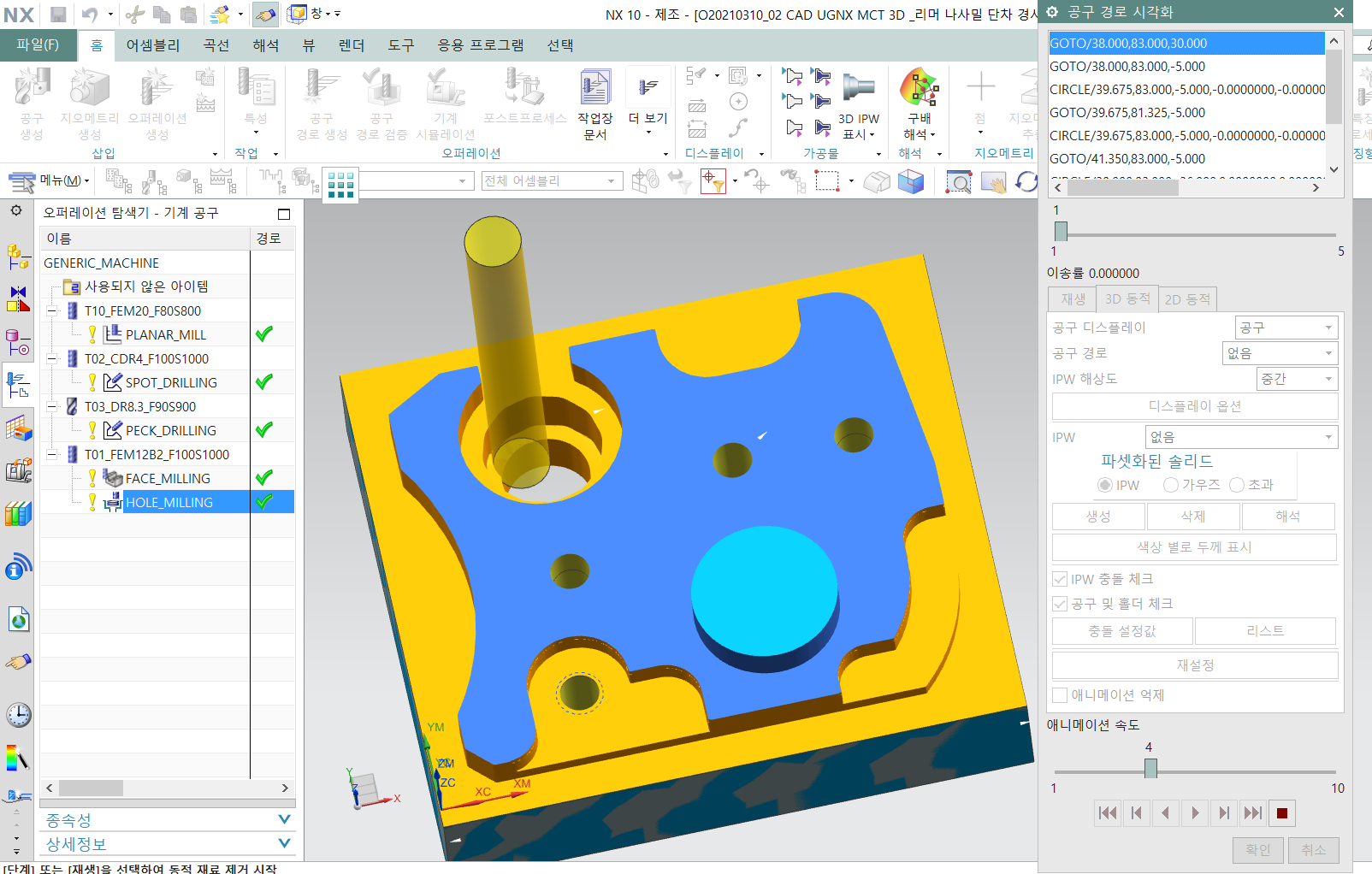1372x874 pixels.
Task: Expand the 상세정보 section
Action: click(x=168, y=844)
